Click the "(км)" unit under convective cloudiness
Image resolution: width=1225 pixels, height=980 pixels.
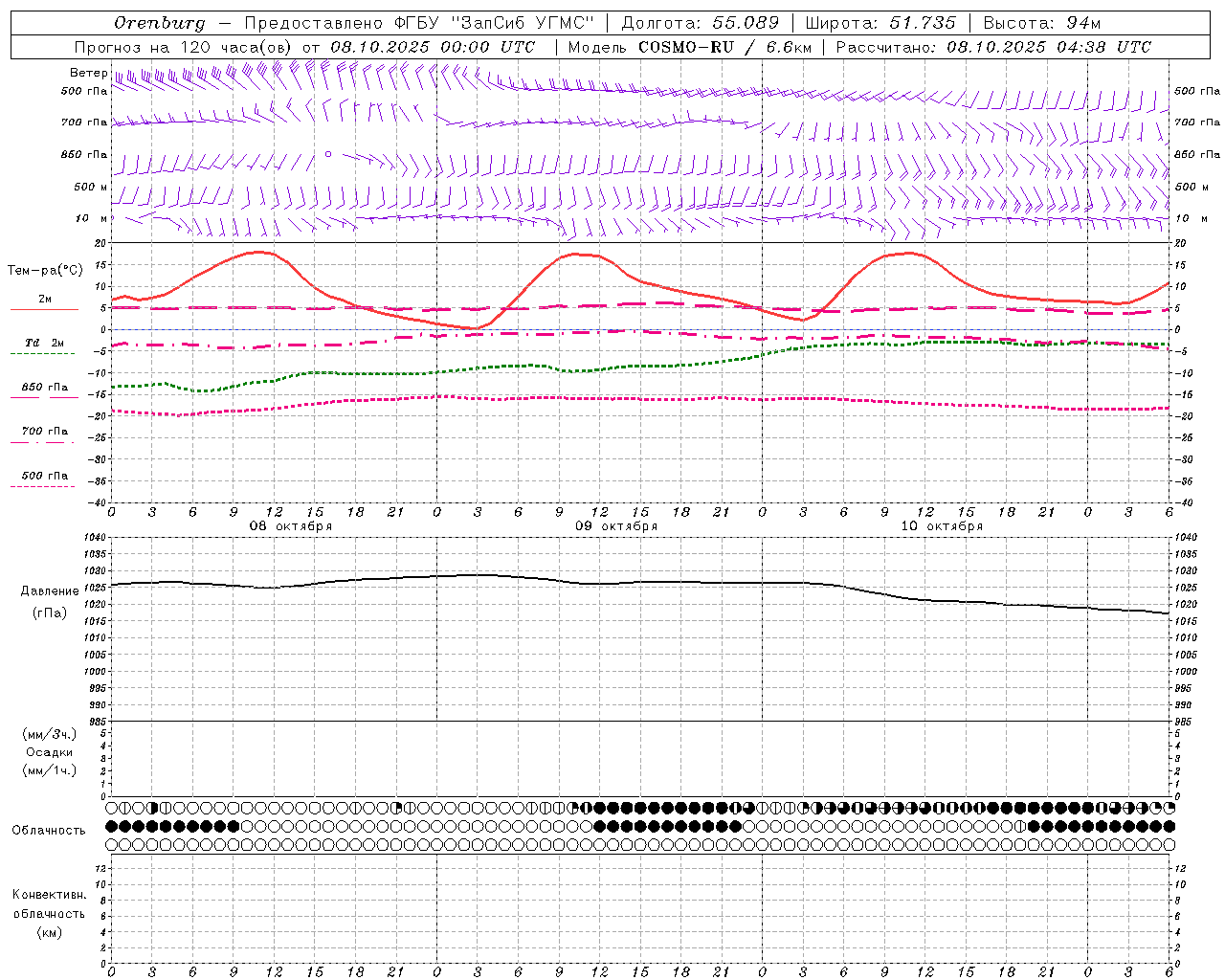click(50, 932)
